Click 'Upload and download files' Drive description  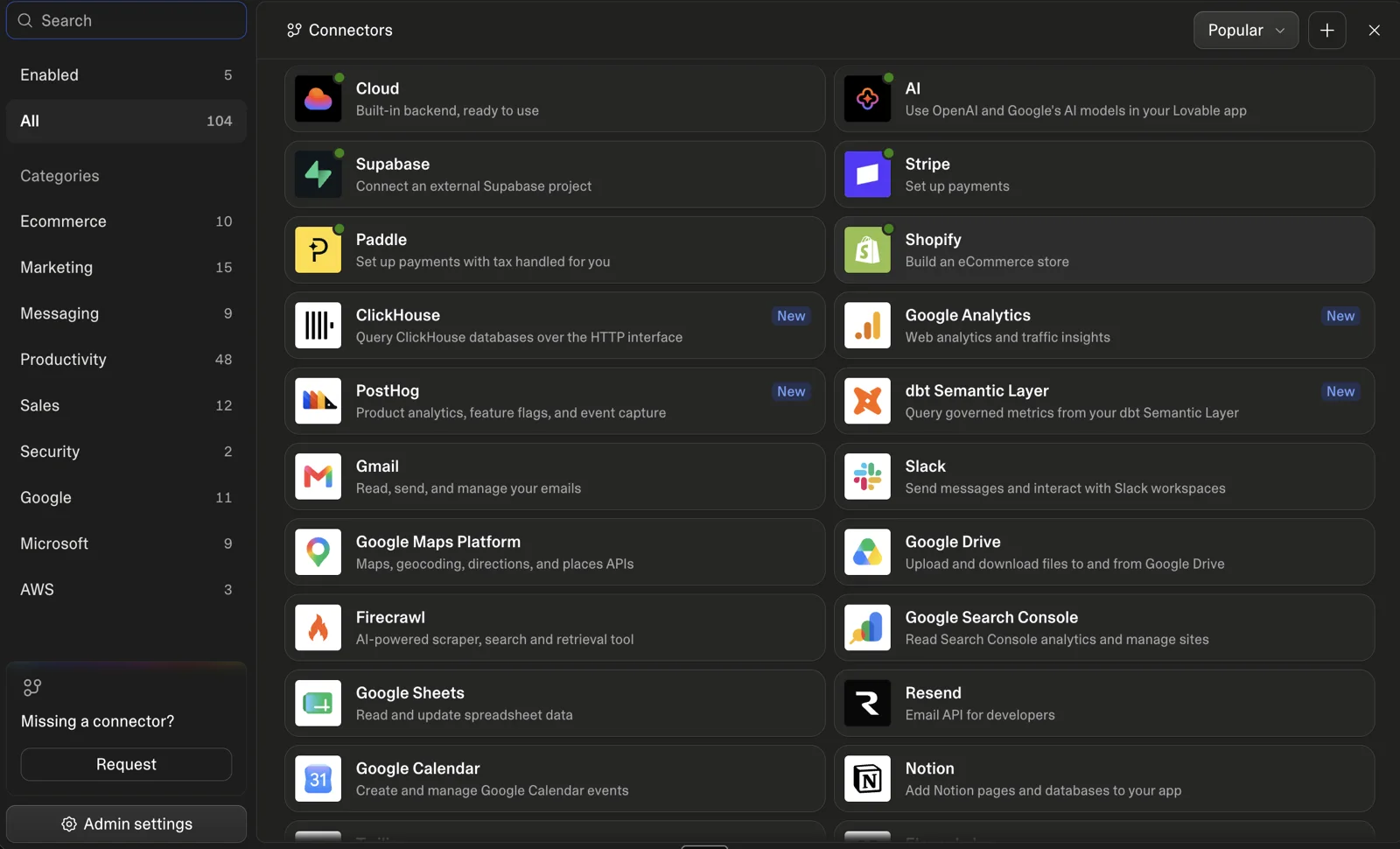(x=1065, y=565)
